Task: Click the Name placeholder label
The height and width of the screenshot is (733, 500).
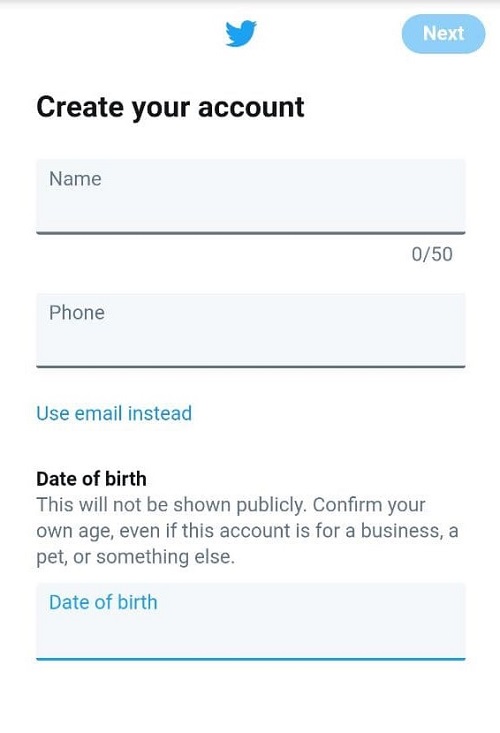Action: coord(75,179)
